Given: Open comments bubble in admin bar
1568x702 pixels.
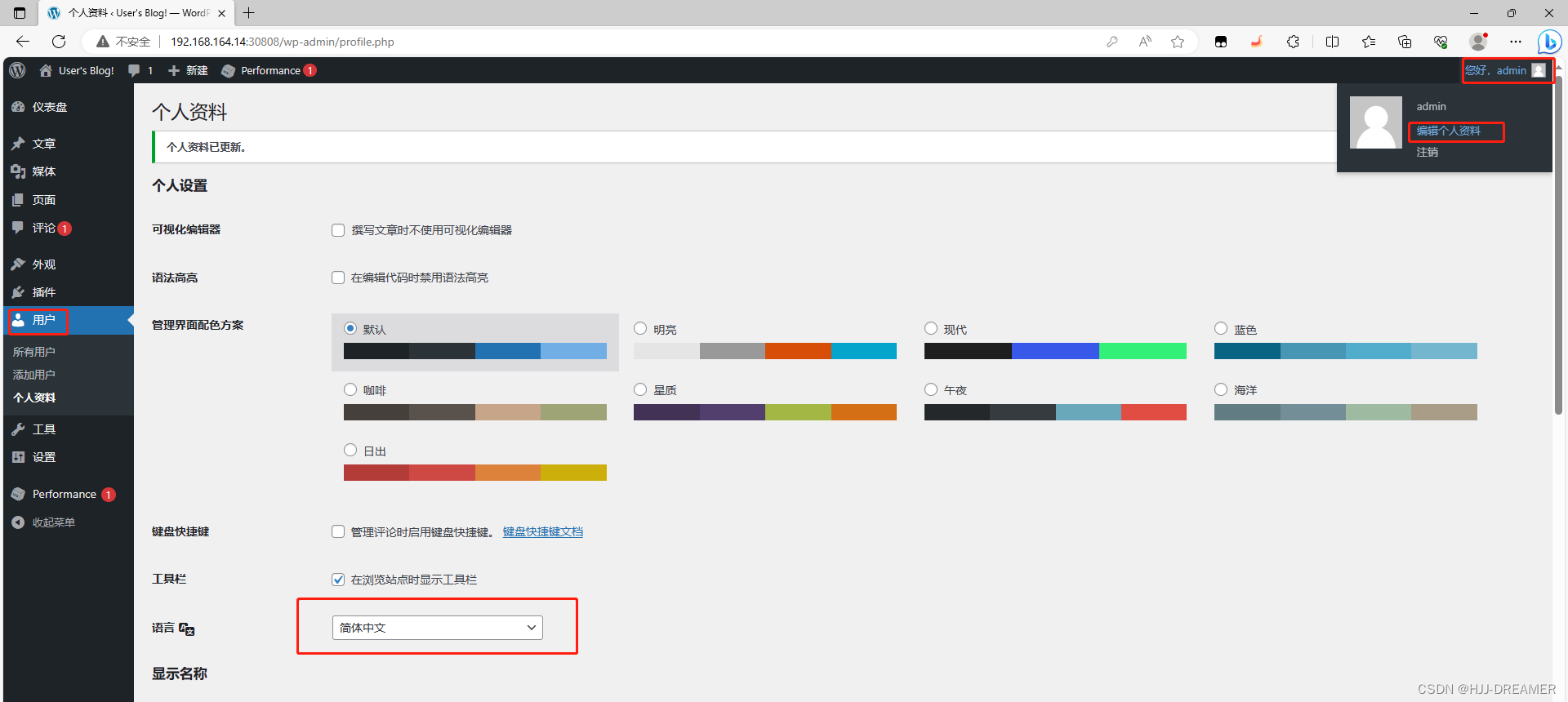Looking at the screenshot, I should tap(134, 70).
